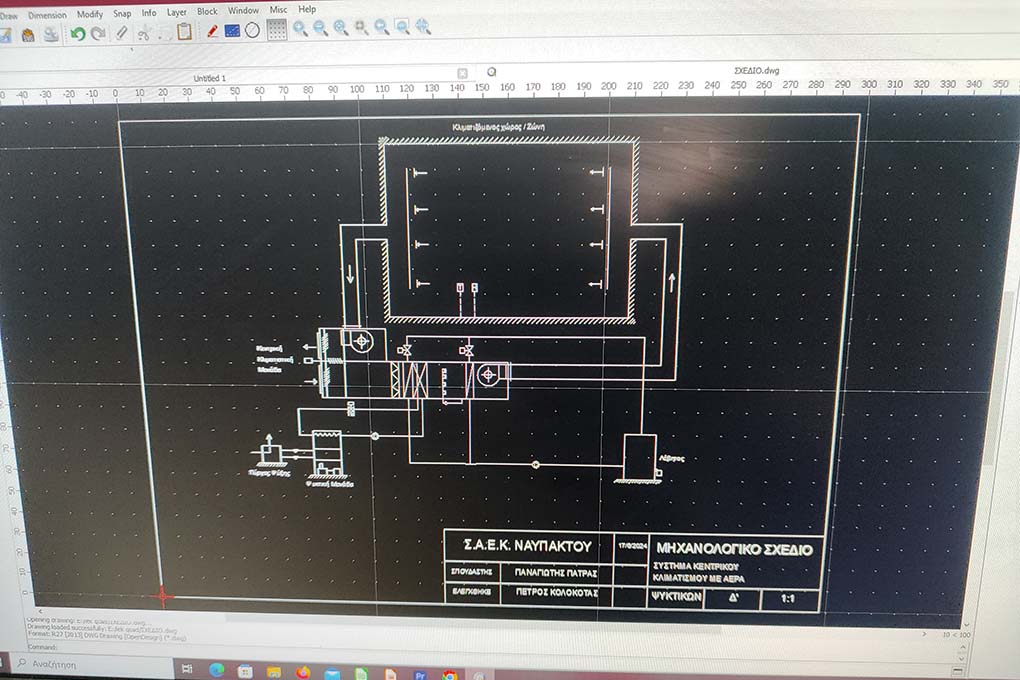Click the Paste clipboard icon
The width and height of the screenshot is (1020, 680).
point(184,32)
